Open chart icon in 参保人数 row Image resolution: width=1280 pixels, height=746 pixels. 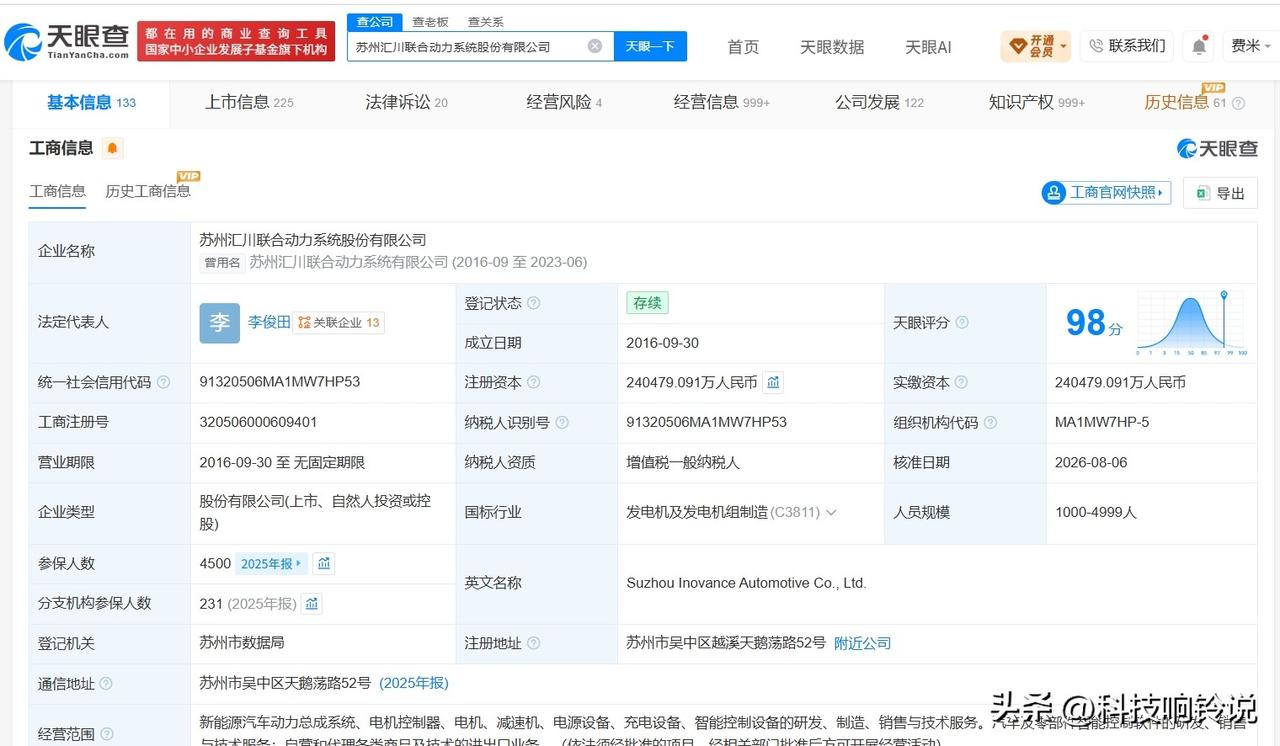coord(323,563)
